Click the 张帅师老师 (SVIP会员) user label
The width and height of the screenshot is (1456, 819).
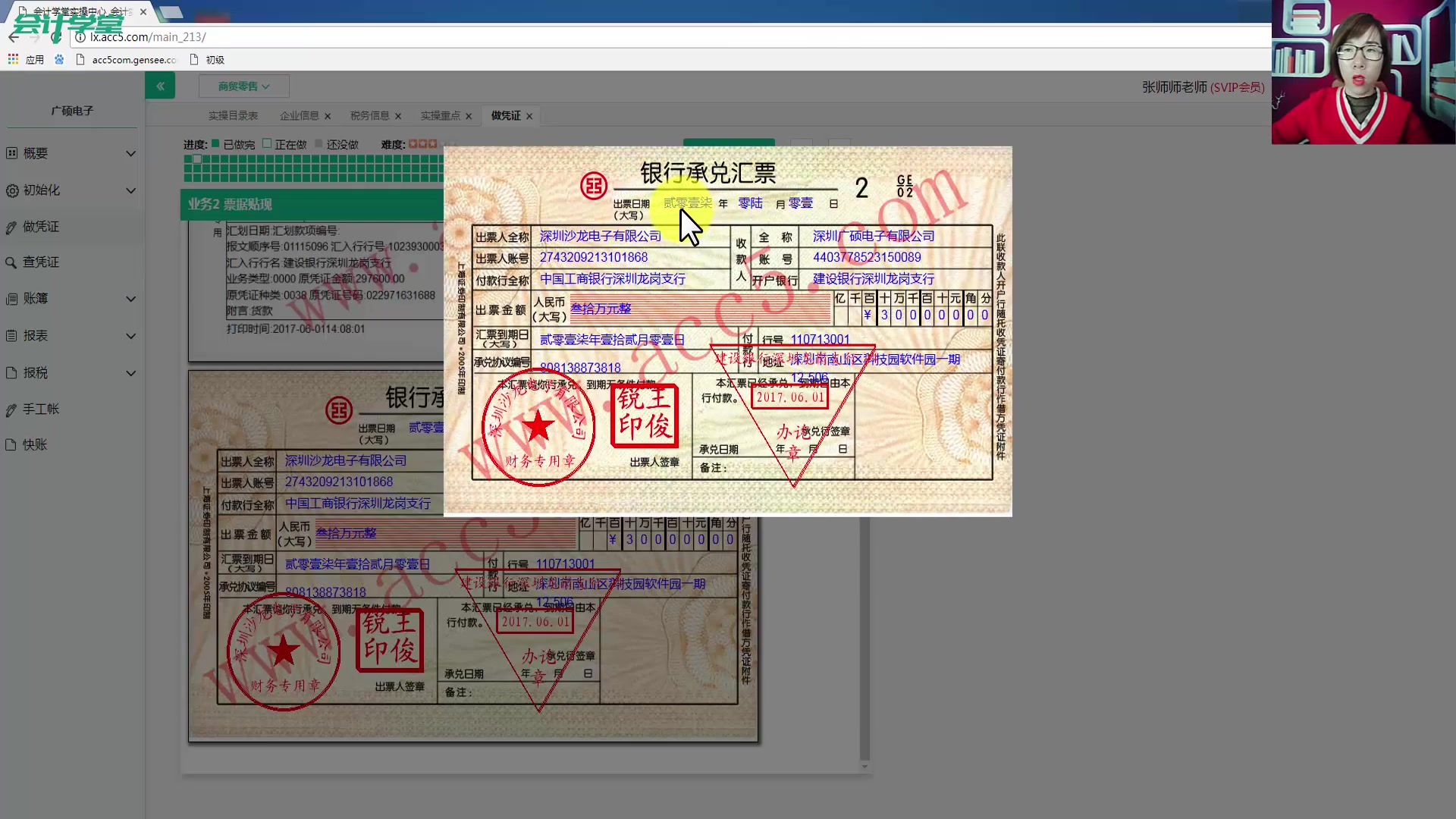pyautogui.click(x=1203, y=87)
